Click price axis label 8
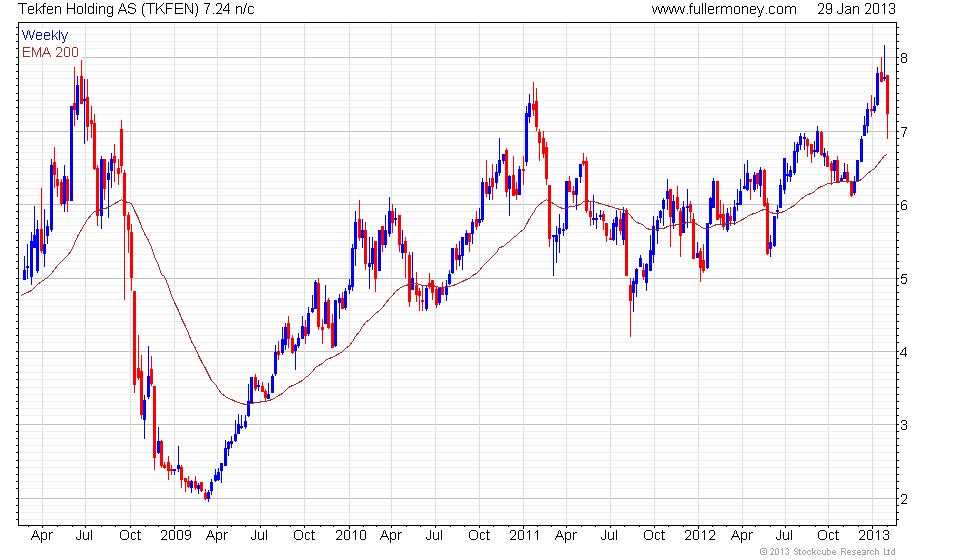 click(904, 58)
